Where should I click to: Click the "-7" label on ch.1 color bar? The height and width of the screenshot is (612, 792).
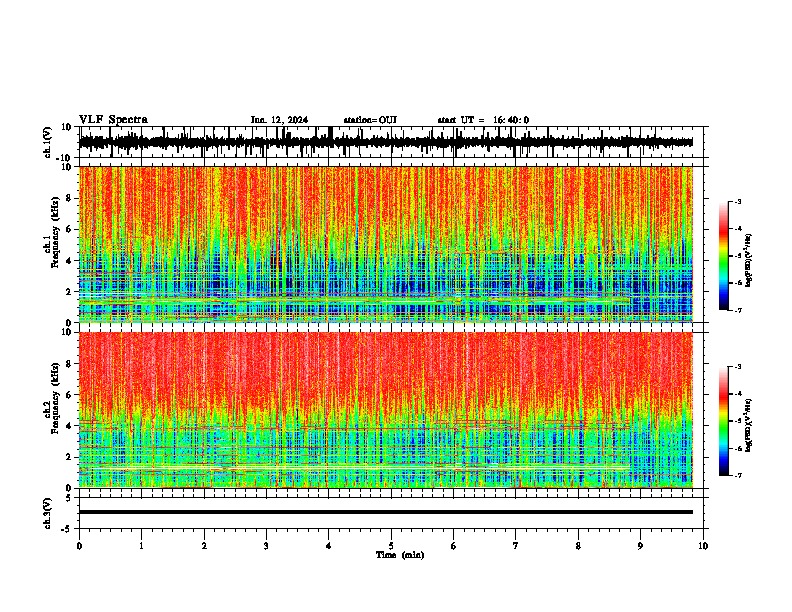tap(738, 310)
